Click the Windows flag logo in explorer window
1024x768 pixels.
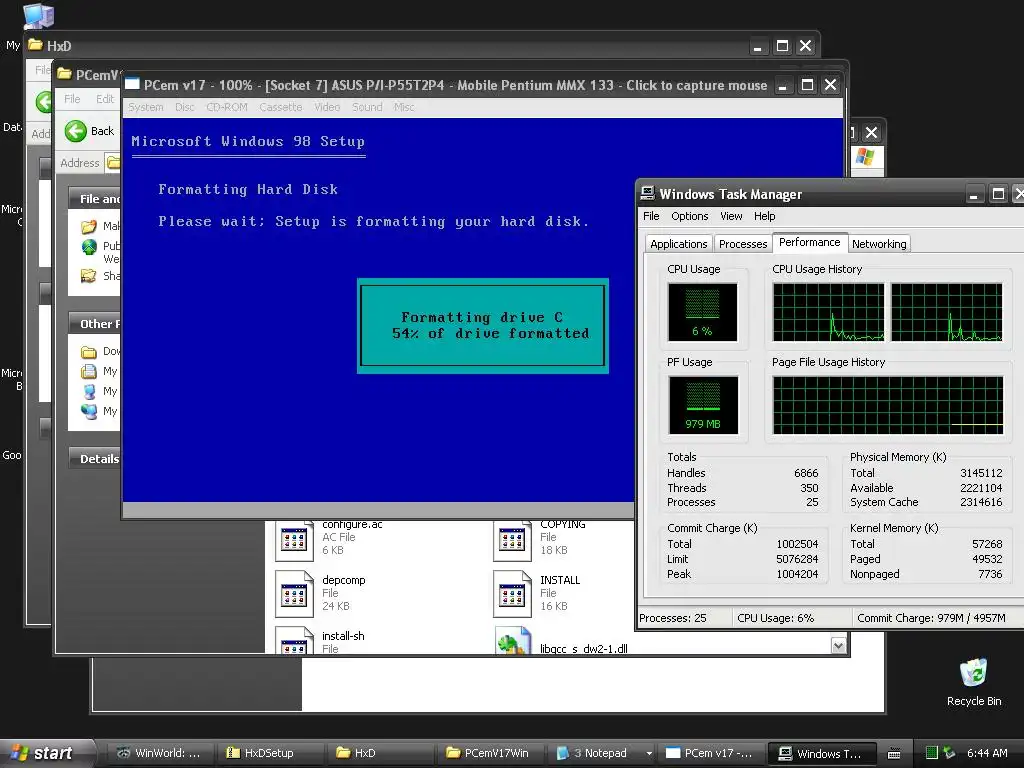pyautogui.click(x=865, y=157)
